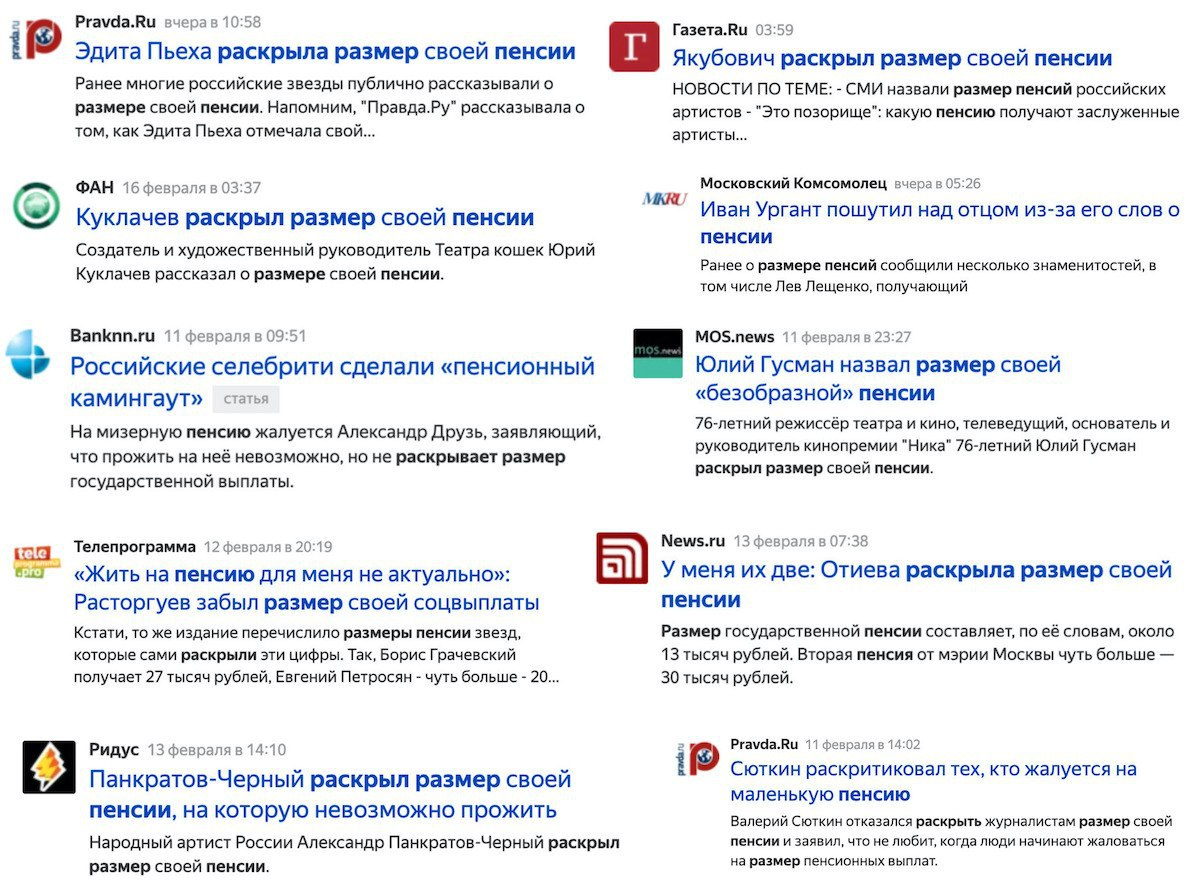Click the timestamp «11 февраля в 09:51»
Viewport: 1200px width, 892px height.
pyautogui.click(x=235, y=336)
